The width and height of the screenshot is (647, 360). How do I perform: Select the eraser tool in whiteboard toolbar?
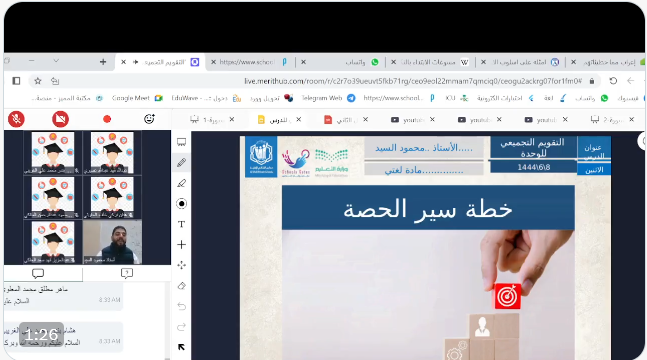(x=182, y=286)
